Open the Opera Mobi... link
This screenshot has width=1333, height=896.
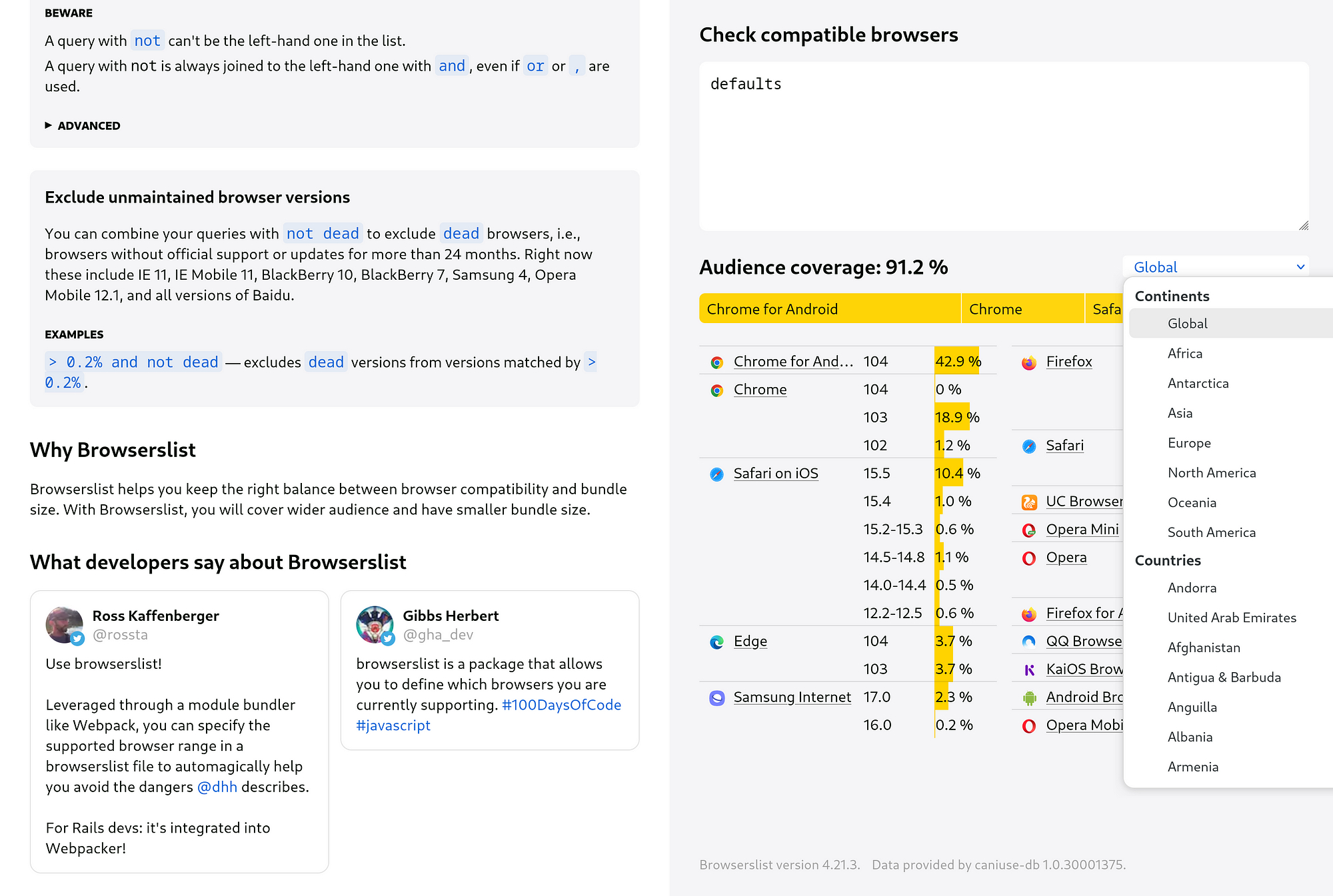click(1084, 725)
